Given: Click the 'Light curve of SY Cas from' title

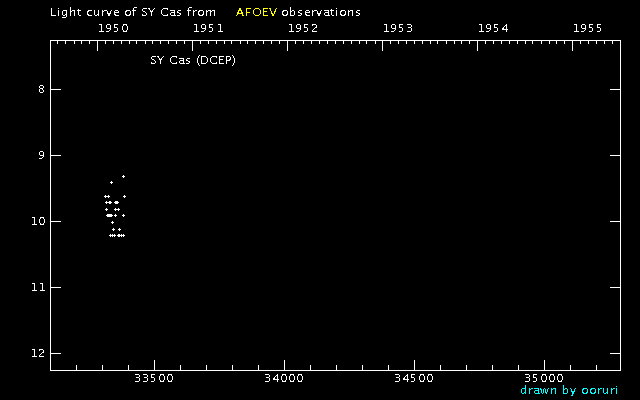Looking at the screenshot, I should point(133,12).
